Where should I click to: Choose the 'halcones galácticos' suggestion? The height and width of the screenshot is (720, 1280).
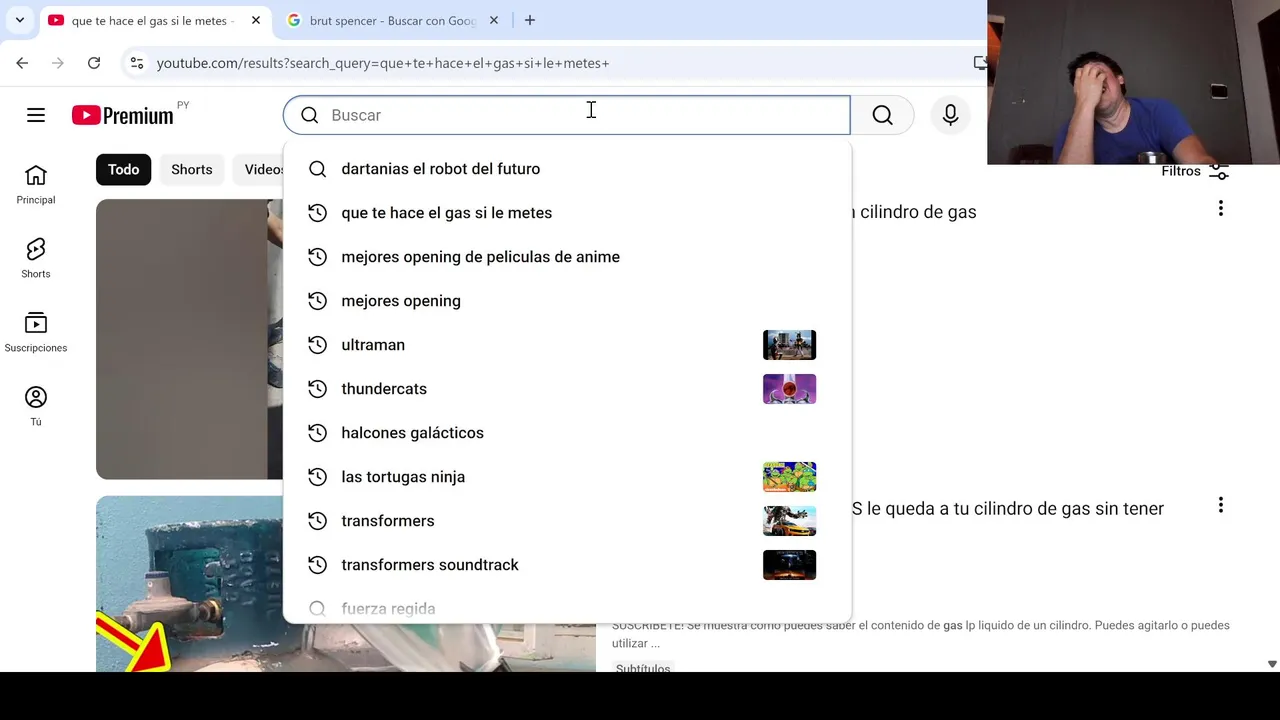[567, 433]
